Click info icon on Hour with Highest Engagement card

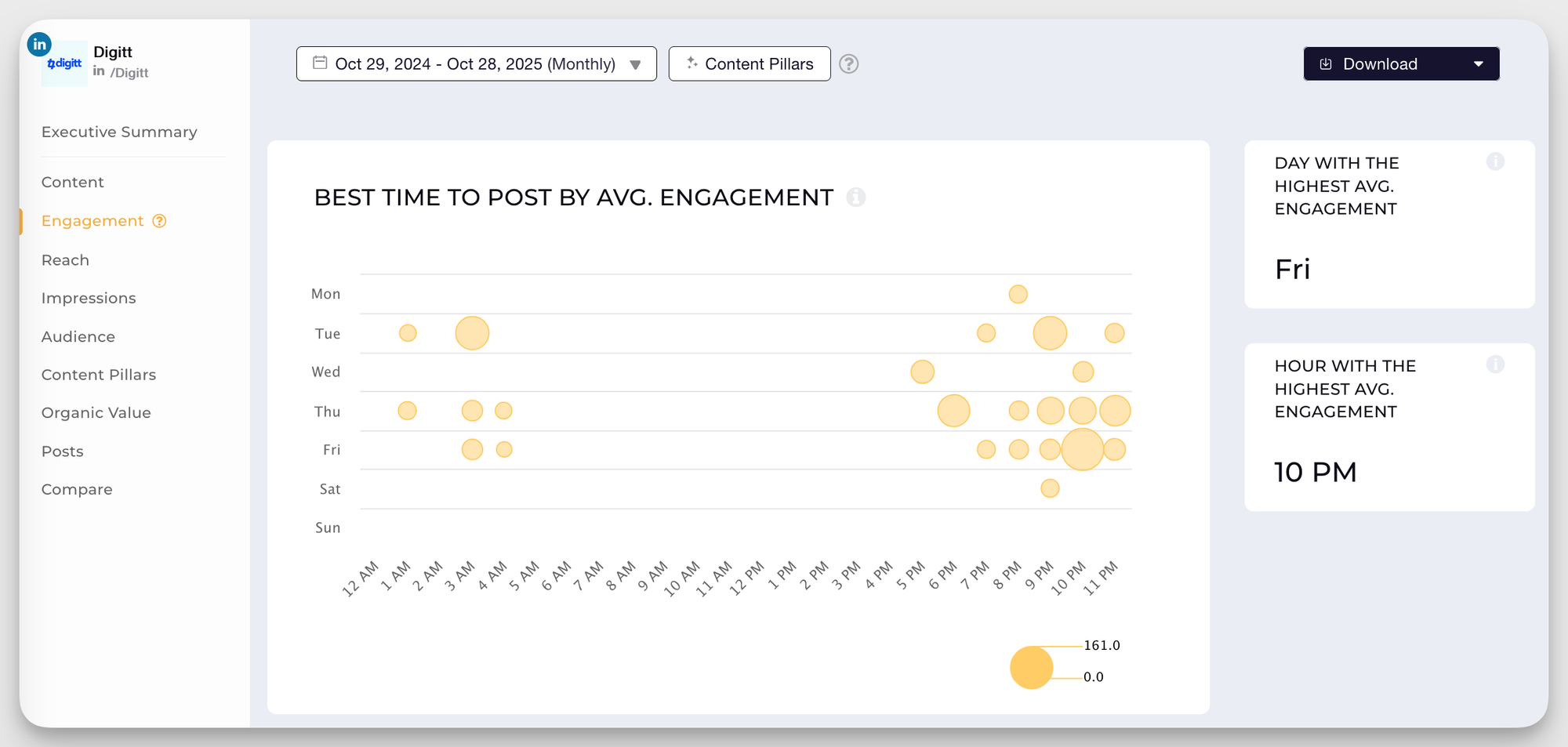coord(1496,364)
